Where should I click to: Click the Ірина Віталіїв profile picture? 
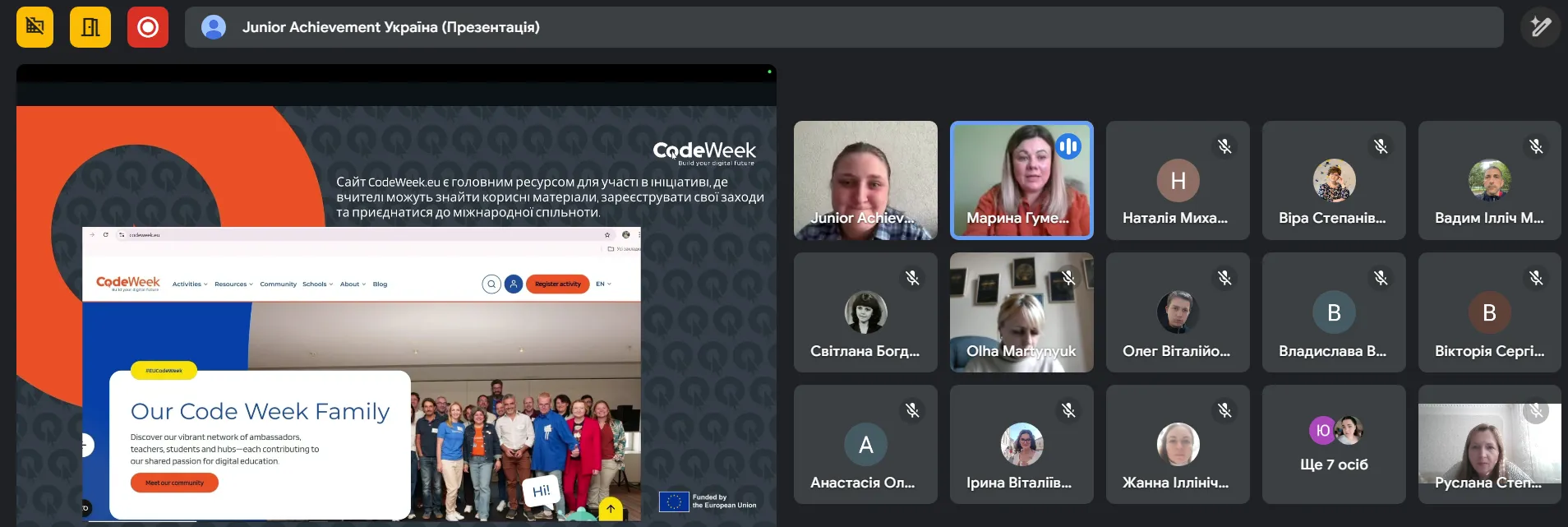[x=1022, y=445]
